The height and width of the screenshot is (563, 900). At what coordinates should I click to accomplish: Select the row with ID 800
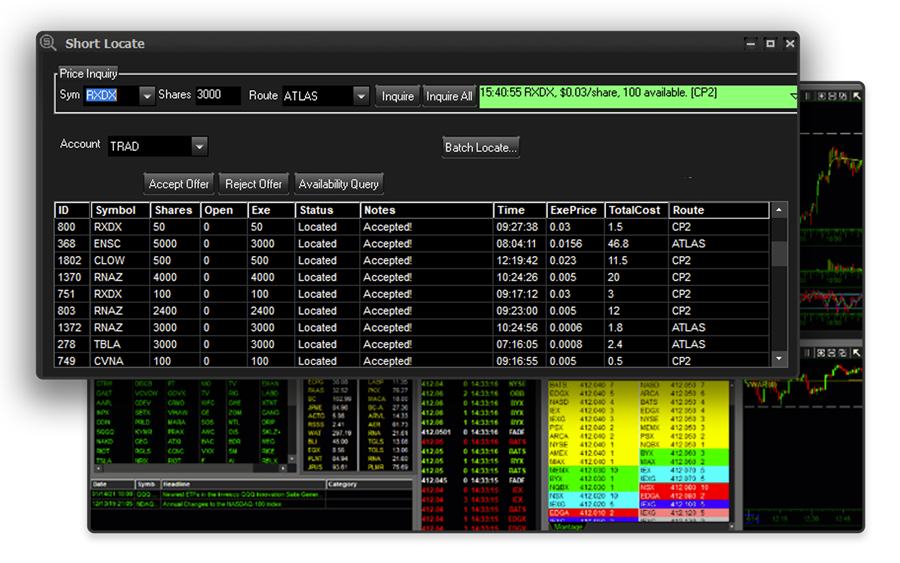click(x=412, y=227)
